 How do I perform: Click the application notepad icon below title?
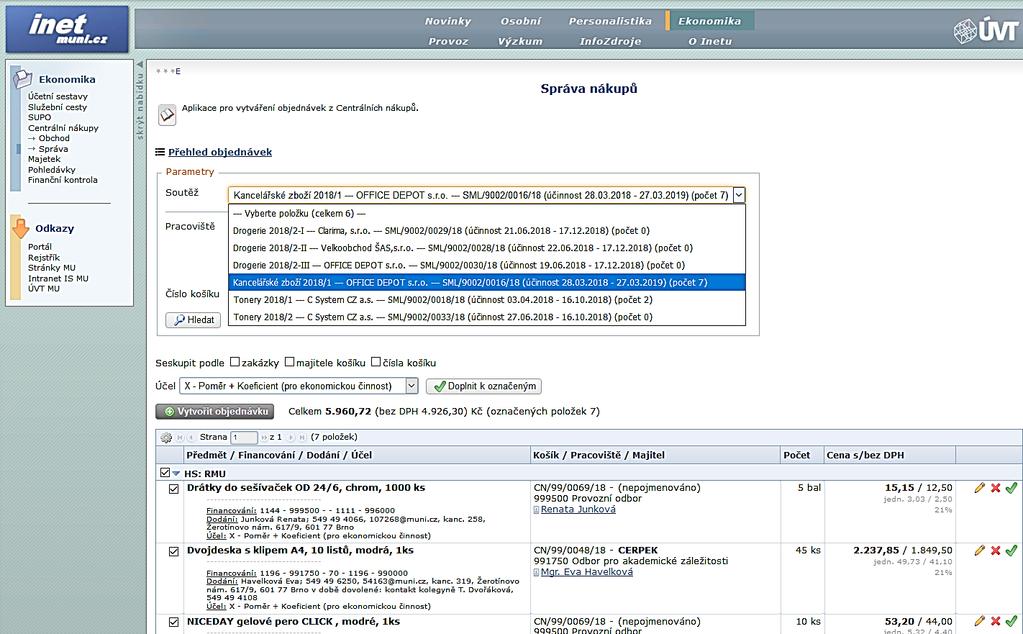pos(167,115)
